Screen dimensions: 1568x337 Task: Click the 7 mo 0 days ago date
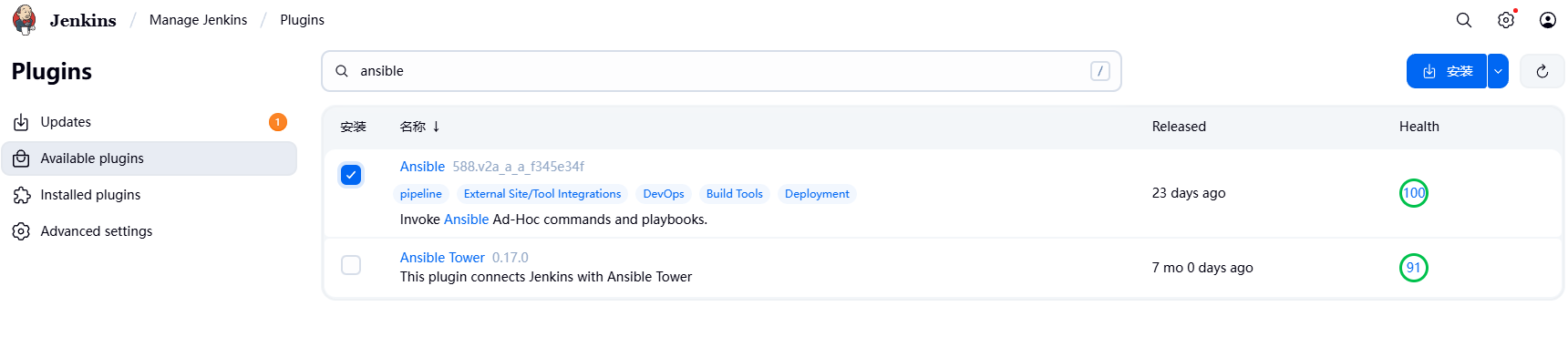point(1202,268)
